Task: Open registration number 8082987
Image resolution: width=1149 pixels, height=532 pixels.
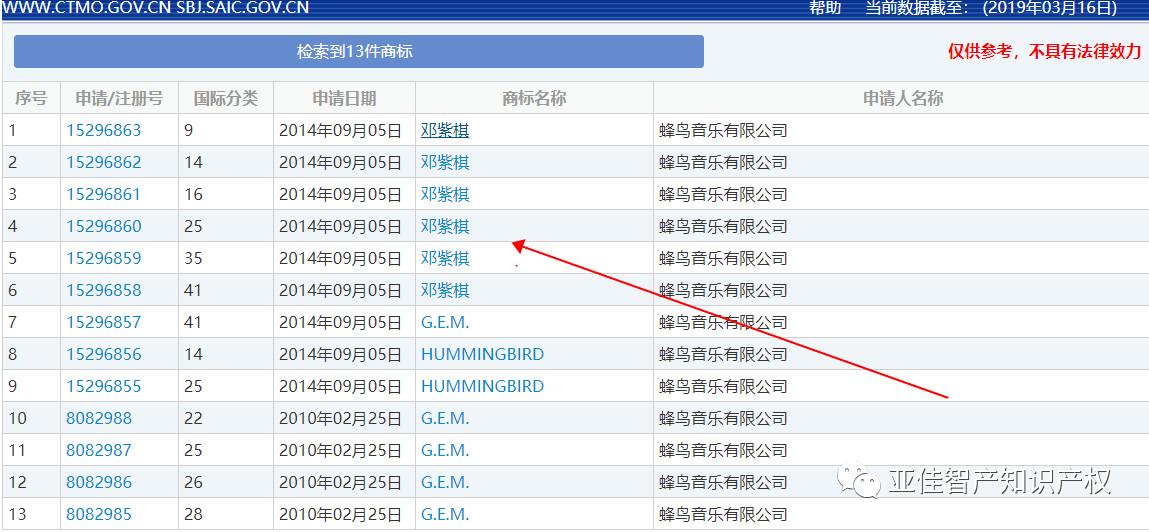Action: pyautogui.click(x=99, y=451)
